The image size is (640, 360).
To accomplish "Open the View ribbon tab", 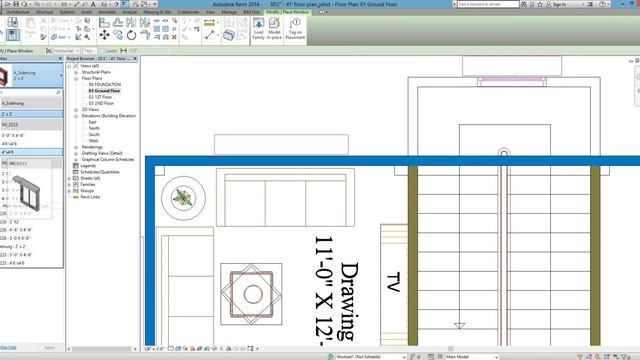I will (x=210, y=12).
